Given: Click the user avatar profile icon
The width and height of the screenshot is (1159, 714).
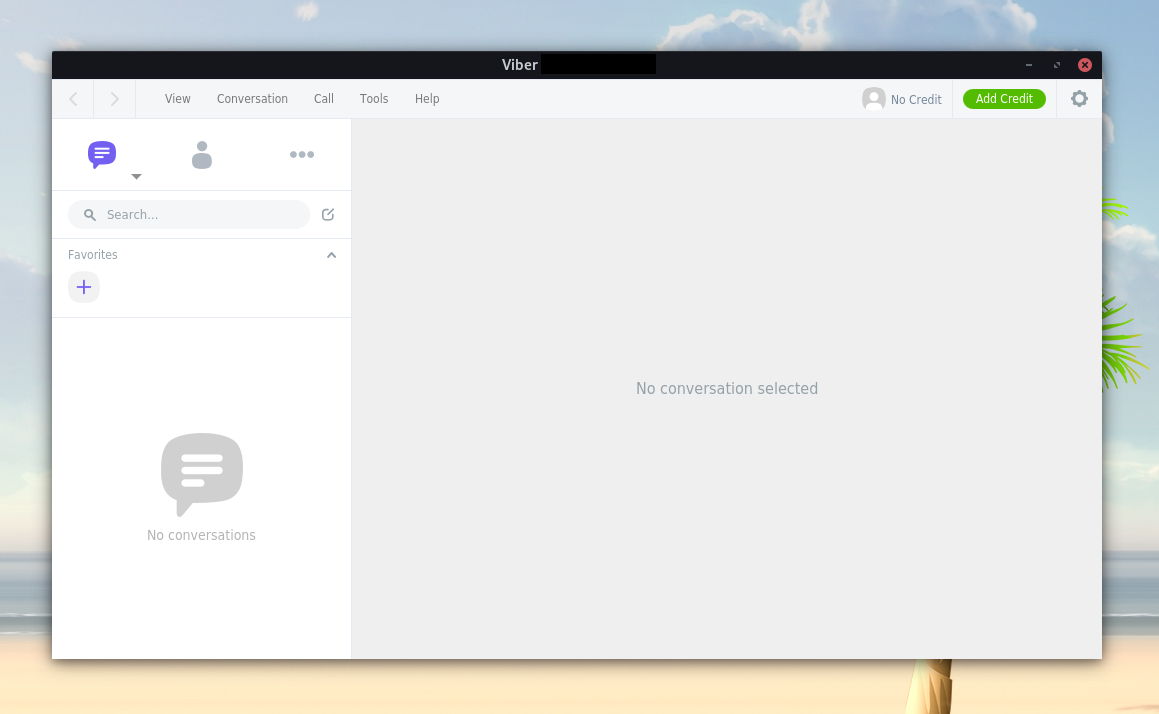Looking at the screenshot, I should (873, 99).
